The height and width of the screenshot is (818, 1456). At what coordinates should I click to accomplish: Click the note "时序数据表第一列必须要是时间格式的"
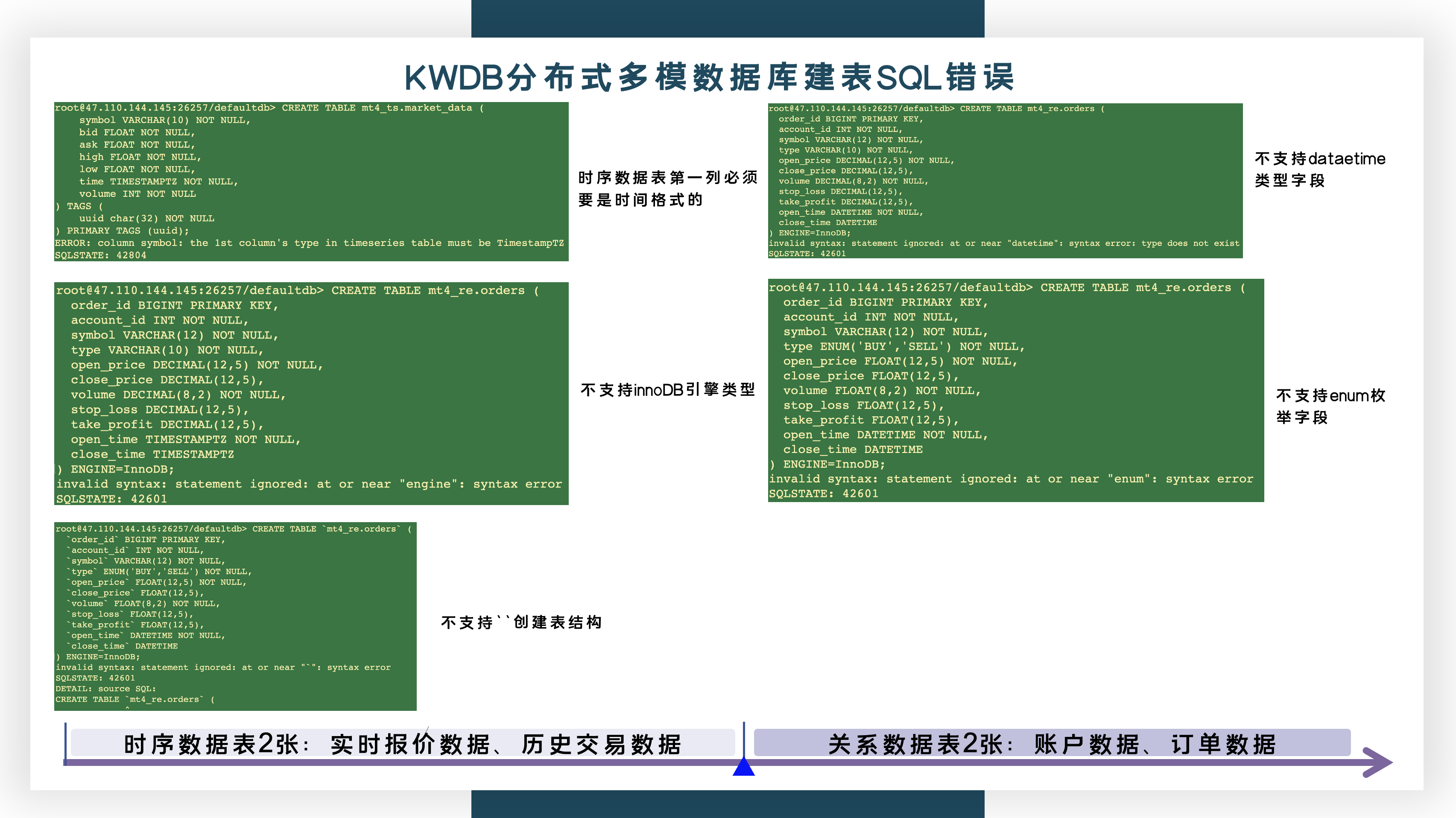(667, 188)
